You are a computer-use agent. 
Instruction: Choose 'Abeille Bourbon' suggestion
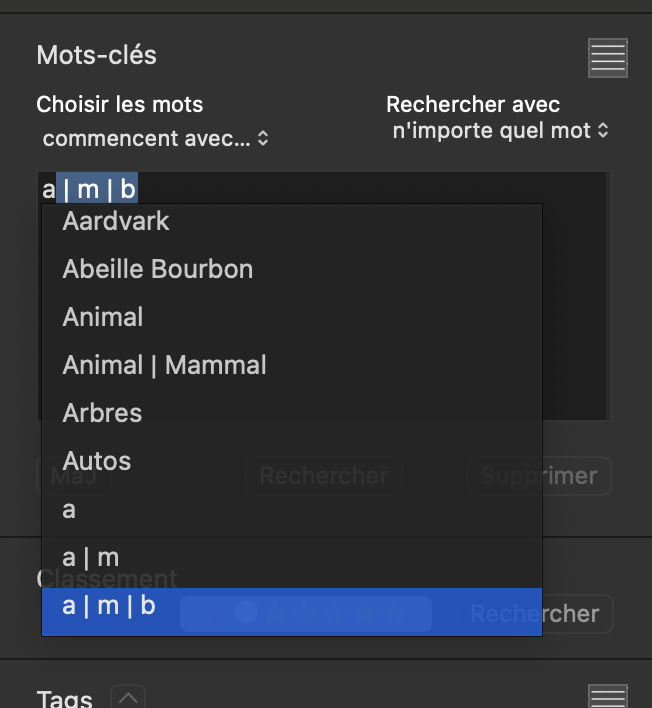157,269
